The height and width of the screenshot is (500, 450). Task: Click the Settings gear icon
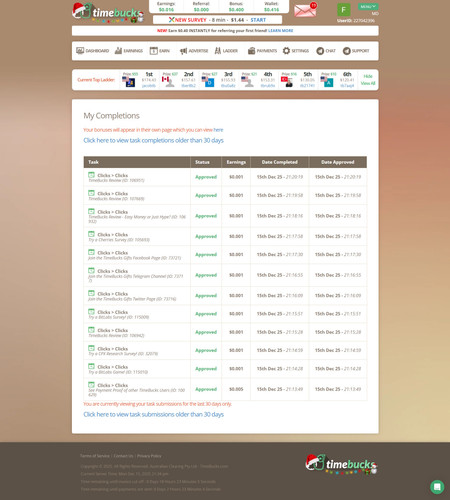coord(286,51)
